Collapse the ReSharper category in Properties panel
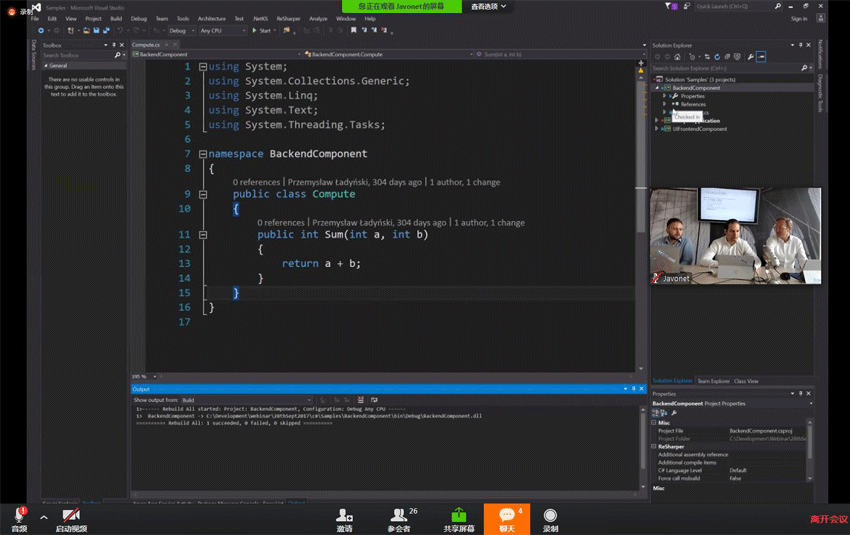The image size is (850, 535). click(654, 447)
